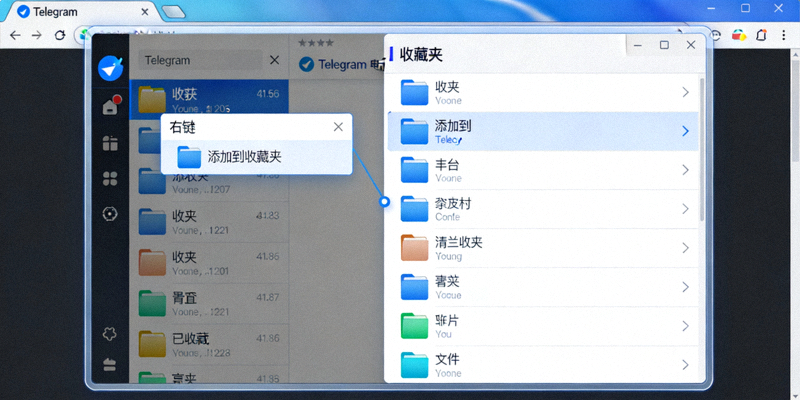Open a new browser tab
800x400 pixels.
173,12
